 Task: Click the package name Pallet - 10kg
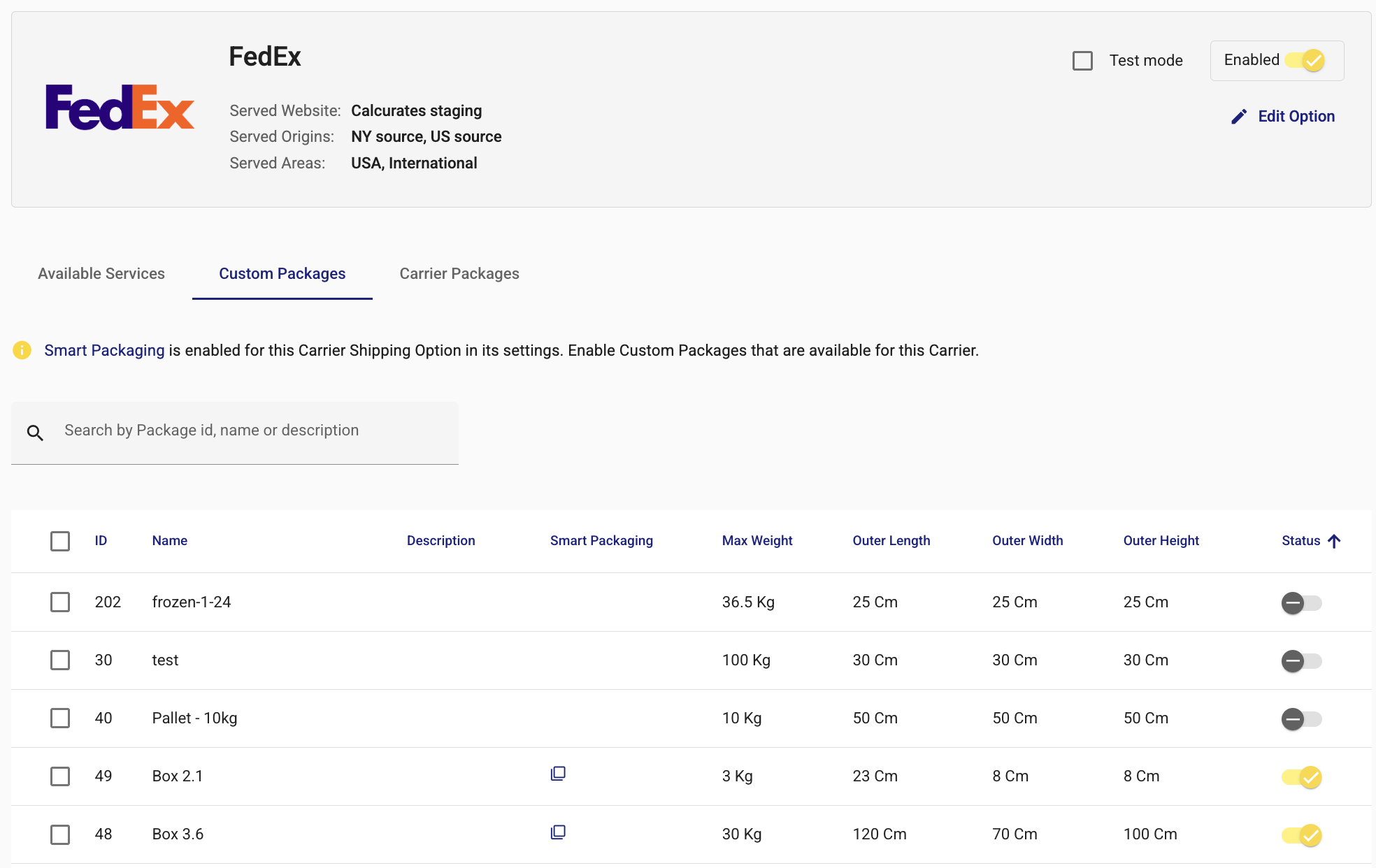pos(195,718)
